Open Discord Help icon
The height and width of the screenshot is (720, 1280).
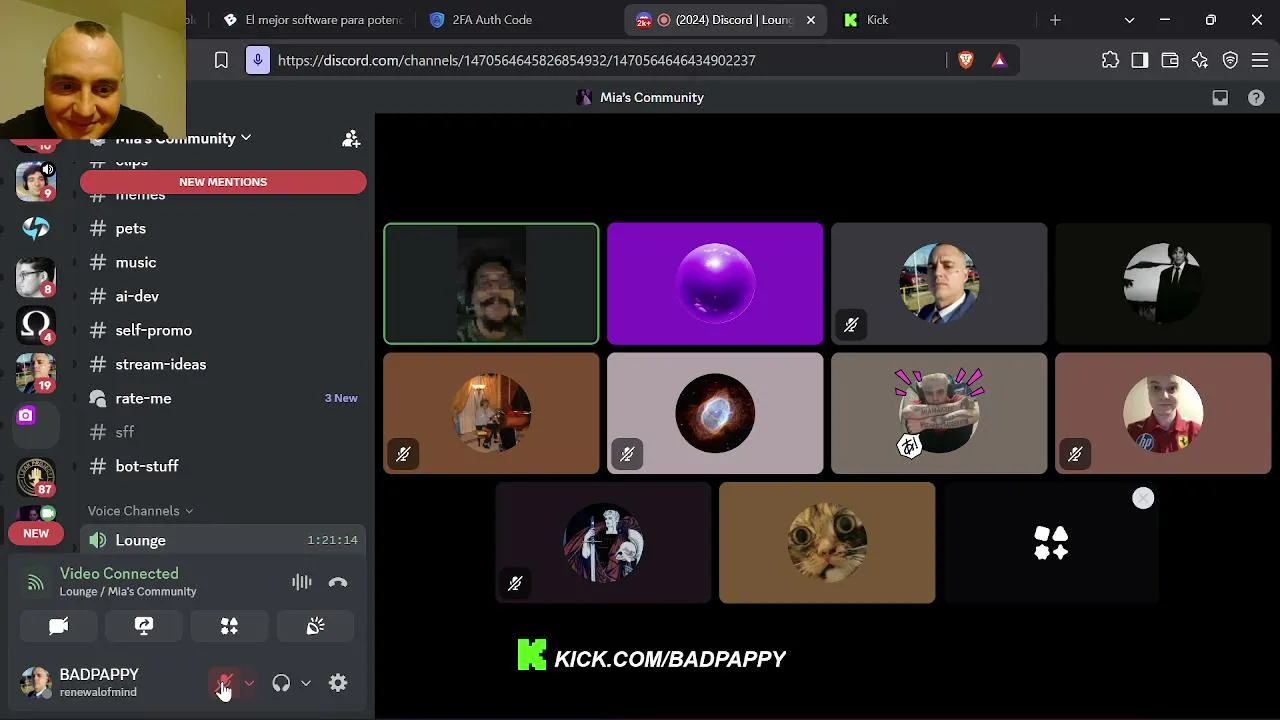pos(1256,97)
